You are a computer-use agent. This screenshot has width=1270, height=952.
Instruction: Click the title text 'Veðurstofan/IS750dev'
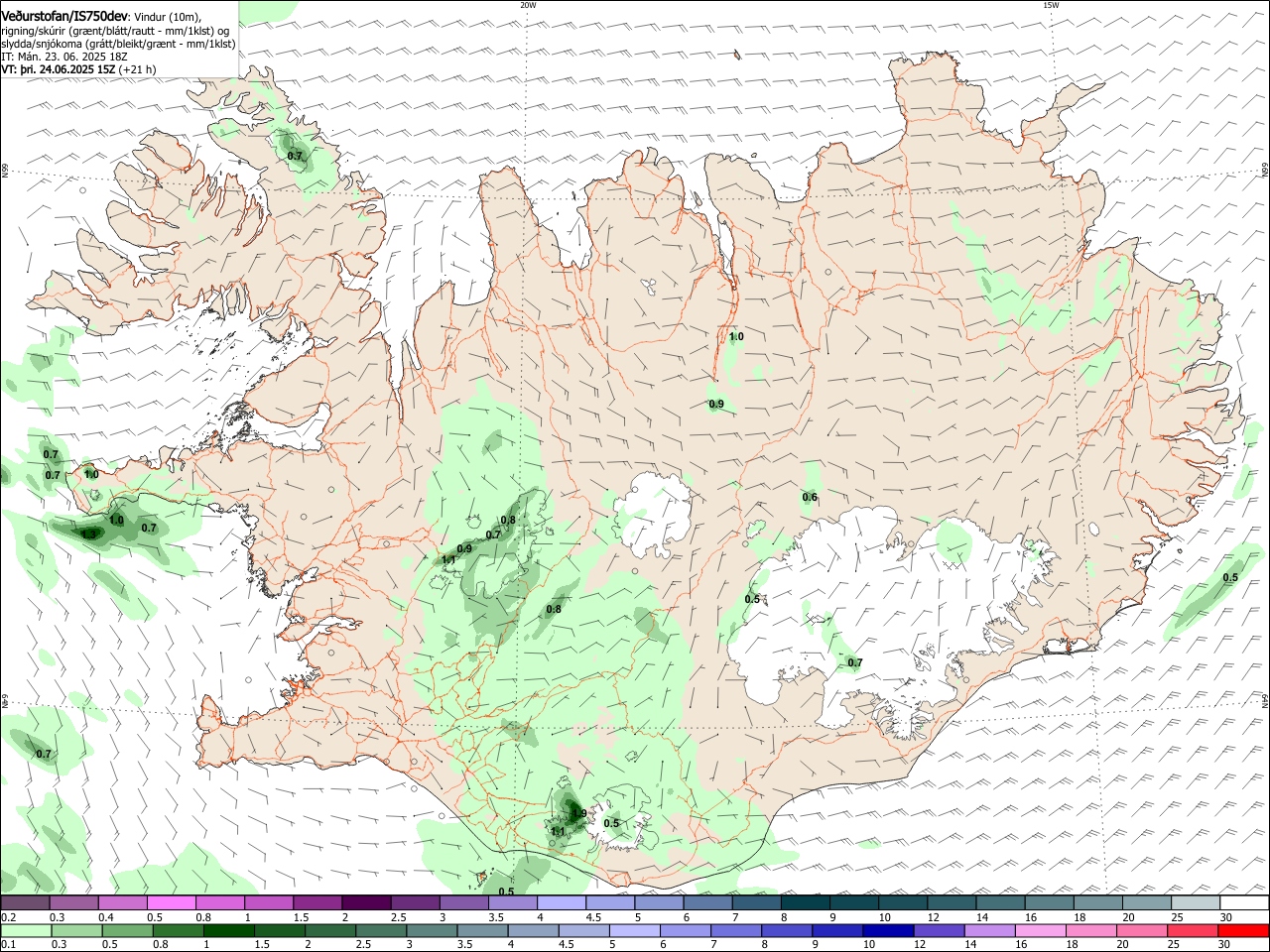64,17
